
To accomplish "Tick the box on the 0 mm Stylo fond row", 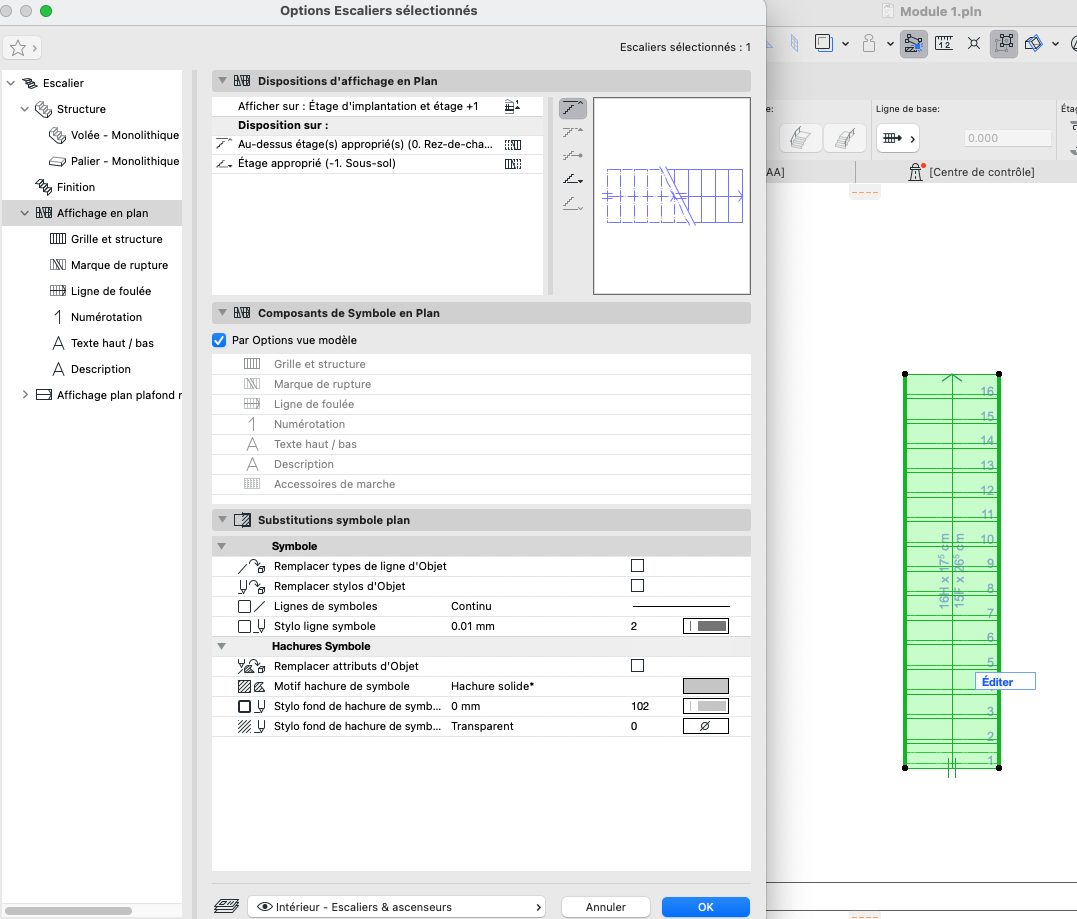I will point(244,706).
